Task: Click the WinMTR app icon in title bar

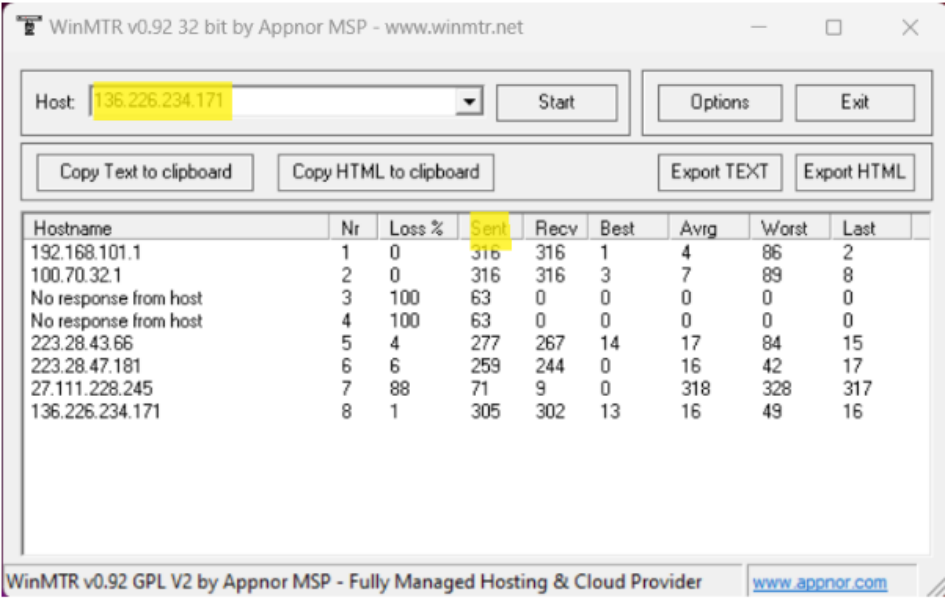Action: (x=29, y=26)
